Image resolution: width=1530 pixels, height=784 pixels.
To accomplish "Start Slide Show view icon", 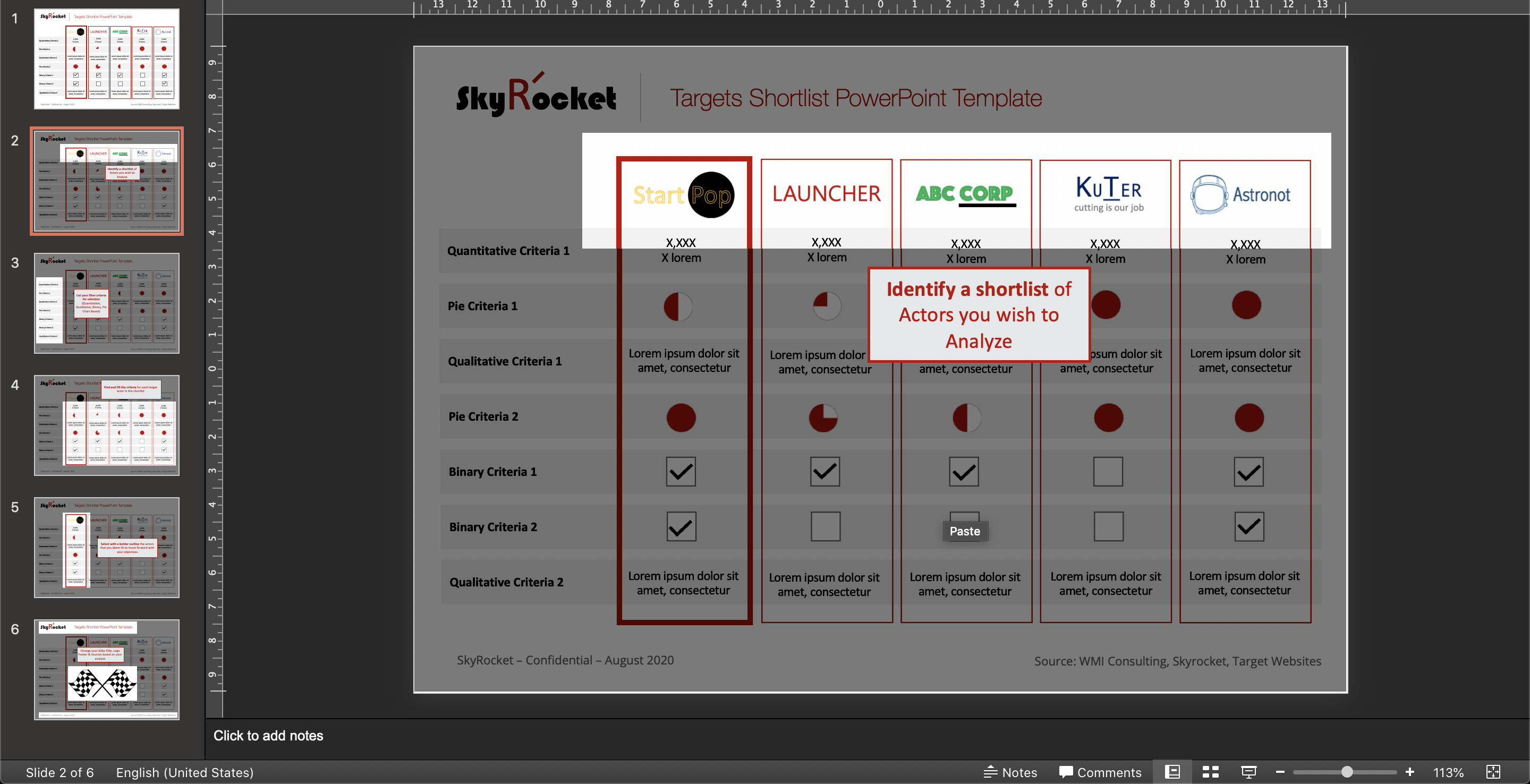I will click(x=1248, y=772).
